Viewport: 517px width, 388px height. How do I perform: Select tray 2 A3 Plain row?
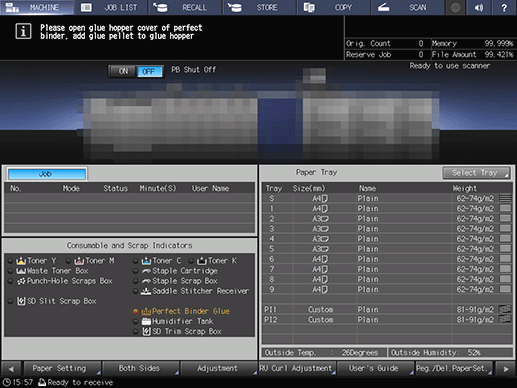coord(387,219)
